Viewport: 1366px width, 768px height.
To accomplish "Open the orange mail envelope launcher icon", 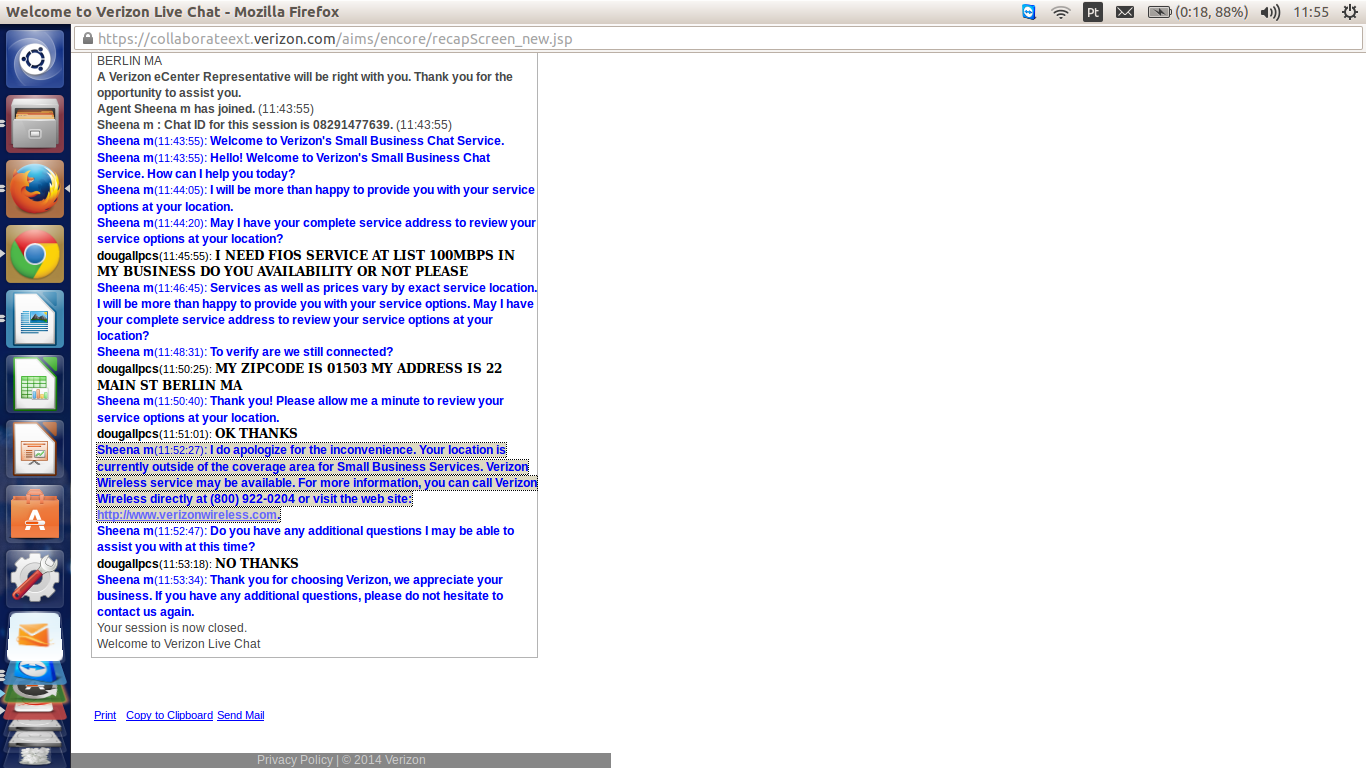I will (35, 636).
